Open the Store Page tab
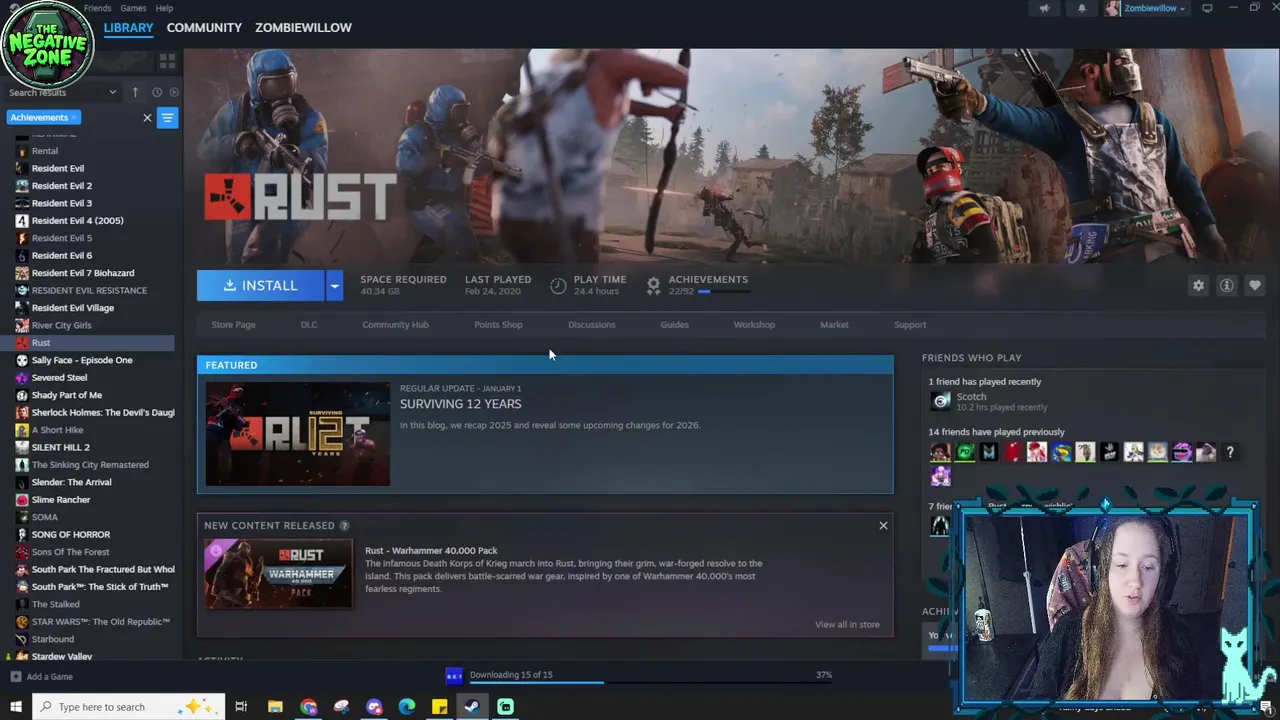Viewport: 1280px width, 720px height. (233, 325)
